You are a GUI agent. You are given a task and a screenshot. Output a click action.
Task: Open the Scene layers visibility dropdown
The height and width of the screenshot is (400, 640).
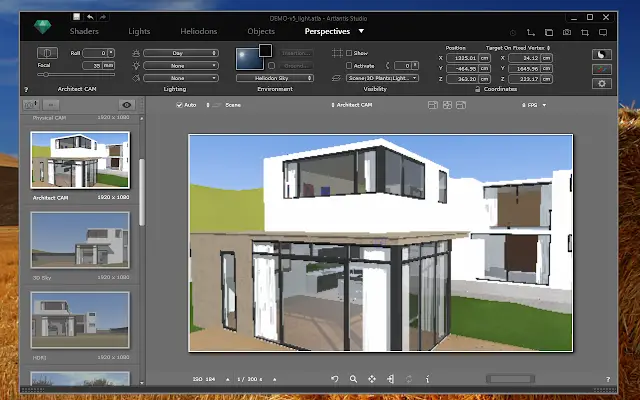382,78
